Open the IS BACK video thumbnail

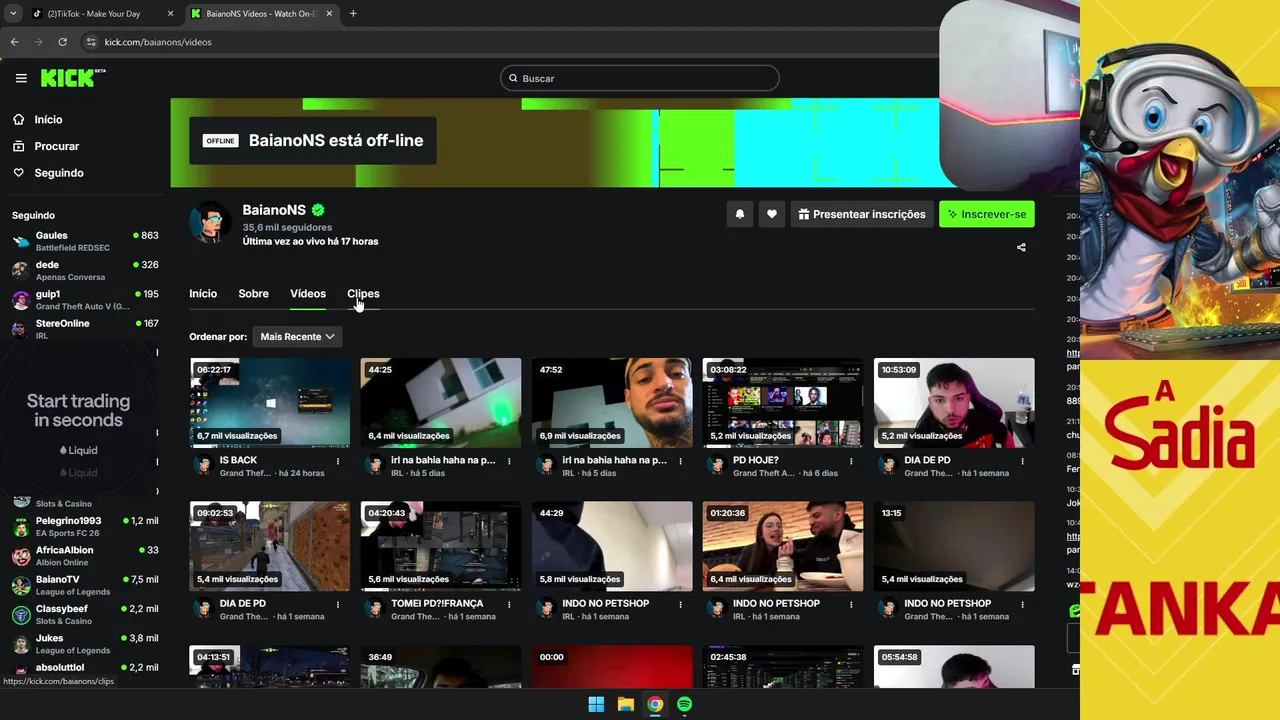pos(270,402)
